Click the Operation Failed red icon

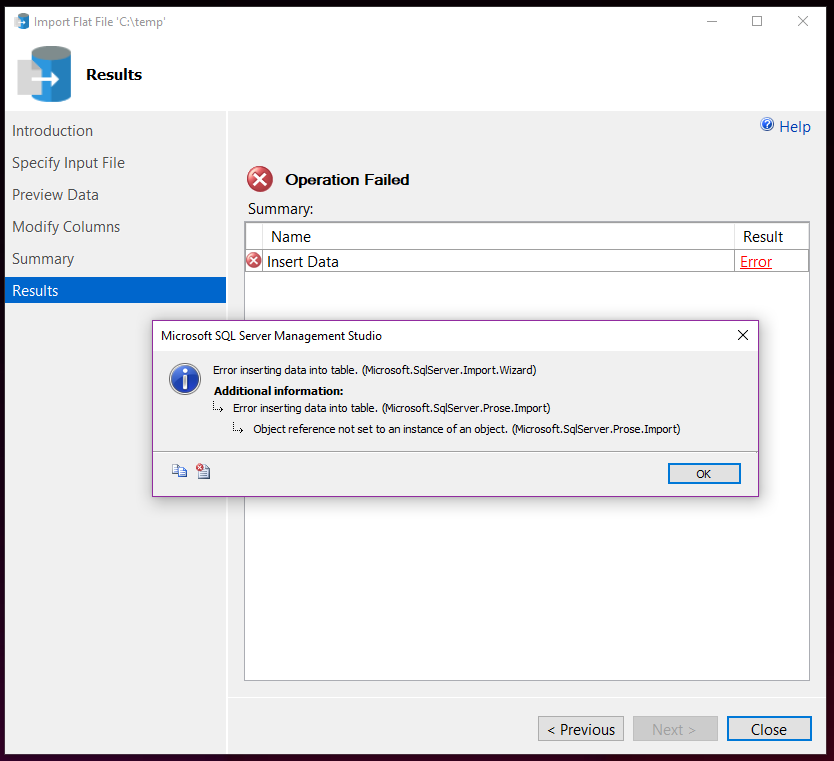(260, 179)
